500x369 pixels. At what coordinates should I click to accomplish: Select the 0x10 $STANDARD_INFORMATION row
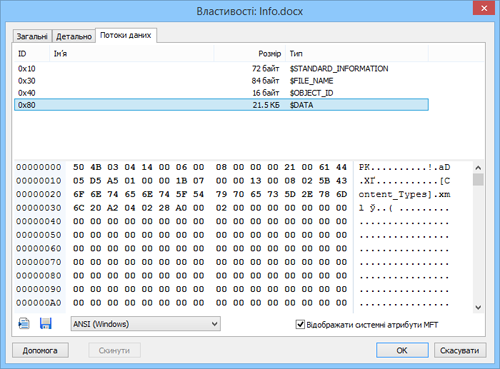coord(221,69)
